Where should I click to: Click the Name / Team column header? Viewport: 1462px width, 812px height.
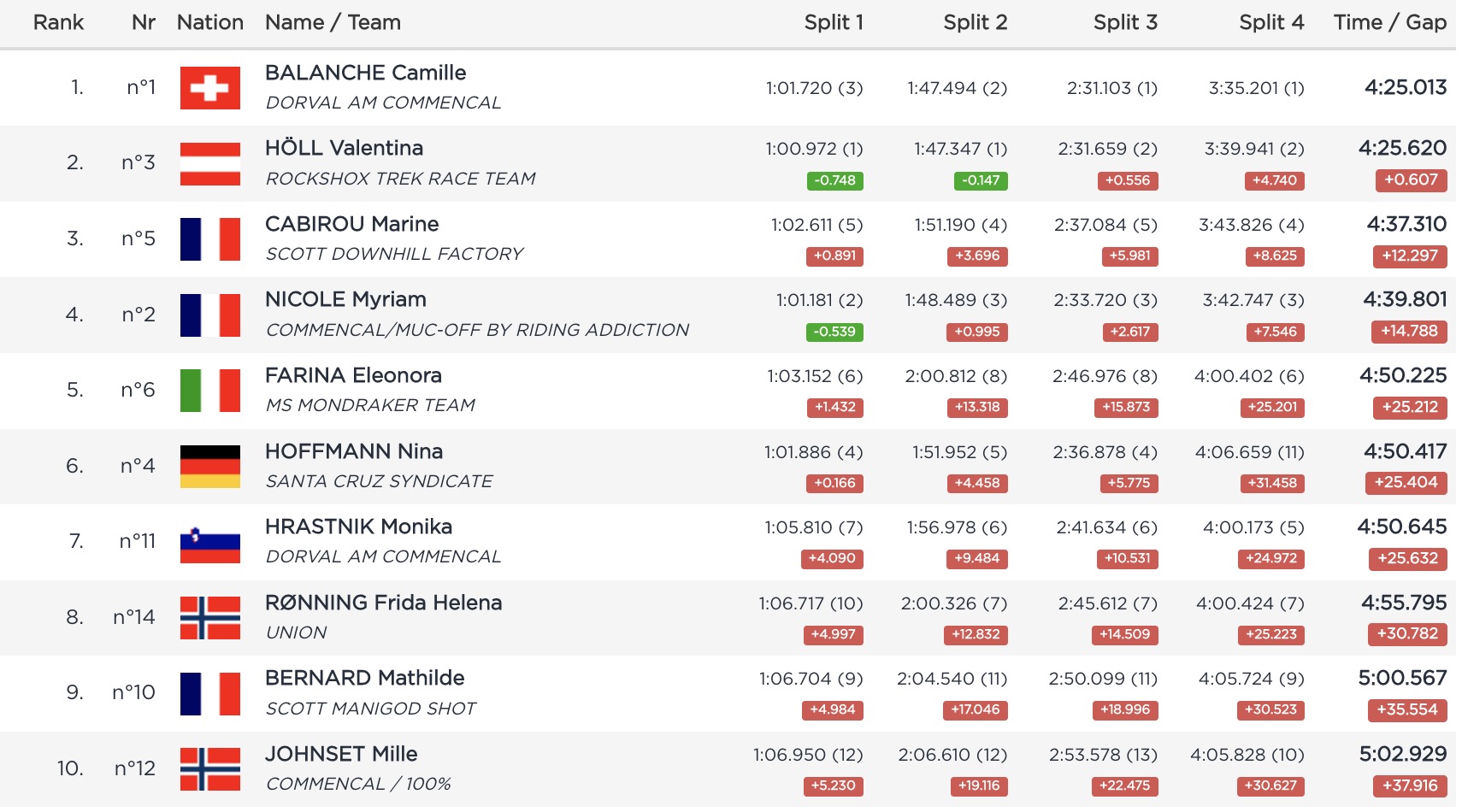coord(333,22)
